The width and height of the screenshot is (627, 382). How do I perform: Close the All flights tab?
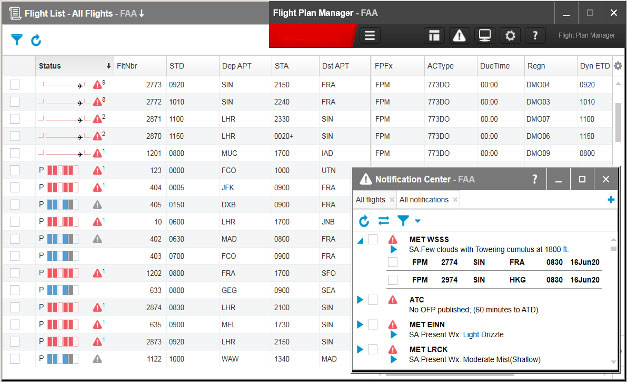tap(391, 200)
